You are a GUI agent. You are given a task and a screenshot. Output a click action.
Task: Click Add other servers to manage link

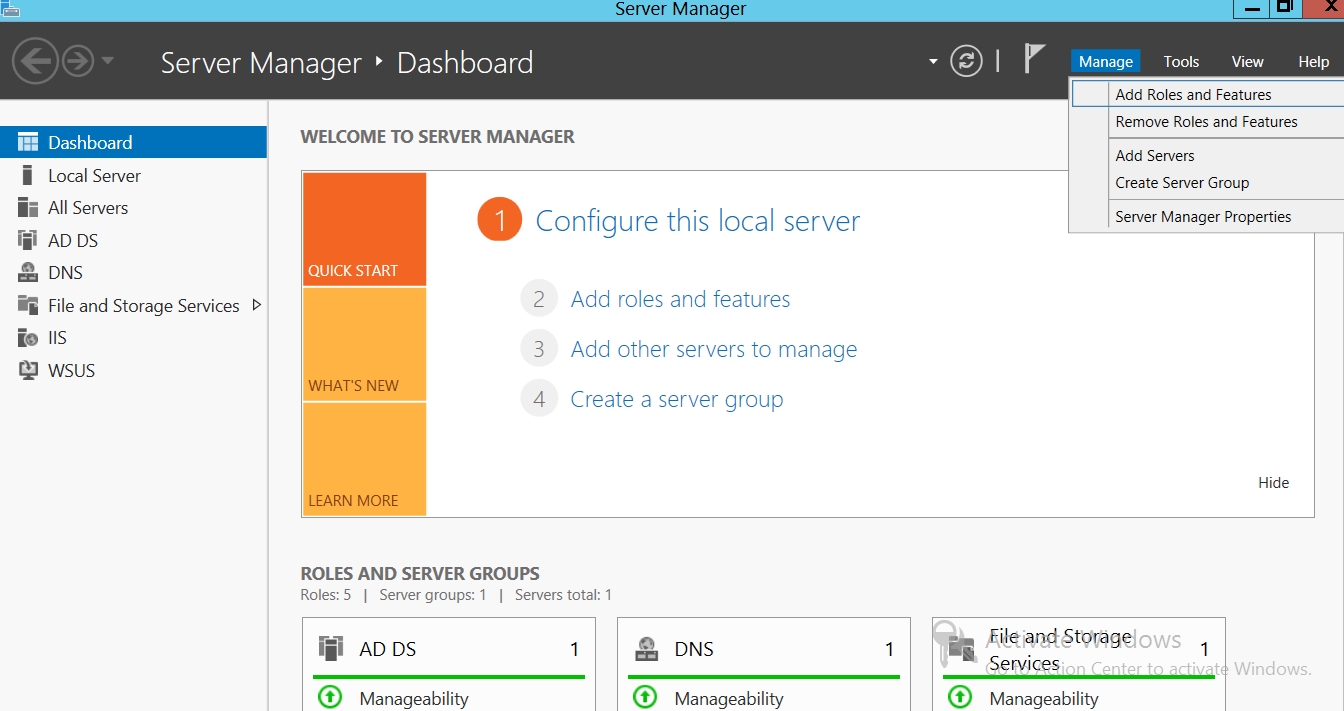tap(713, 349)
